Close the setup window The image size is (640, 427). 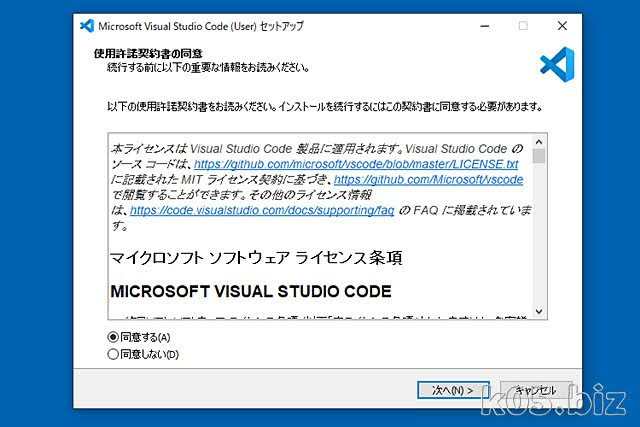[x=562, y=26]
